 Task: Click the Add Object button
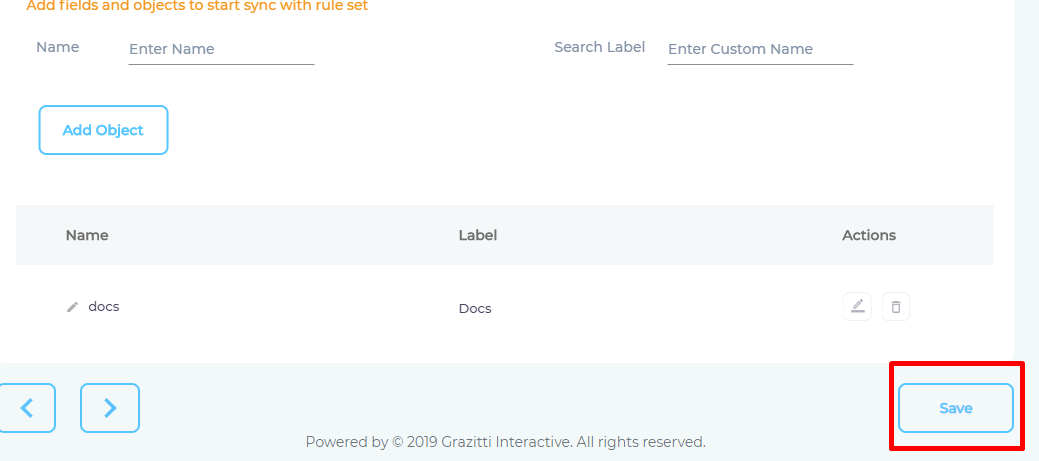103,130
